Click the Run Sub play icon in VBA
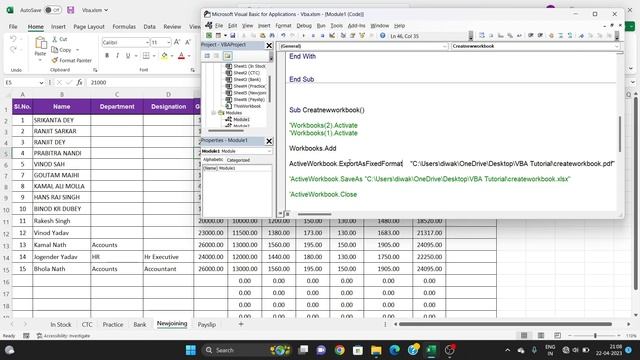The height and width of the screenshot is (360, 640). [x=303, y=36]
